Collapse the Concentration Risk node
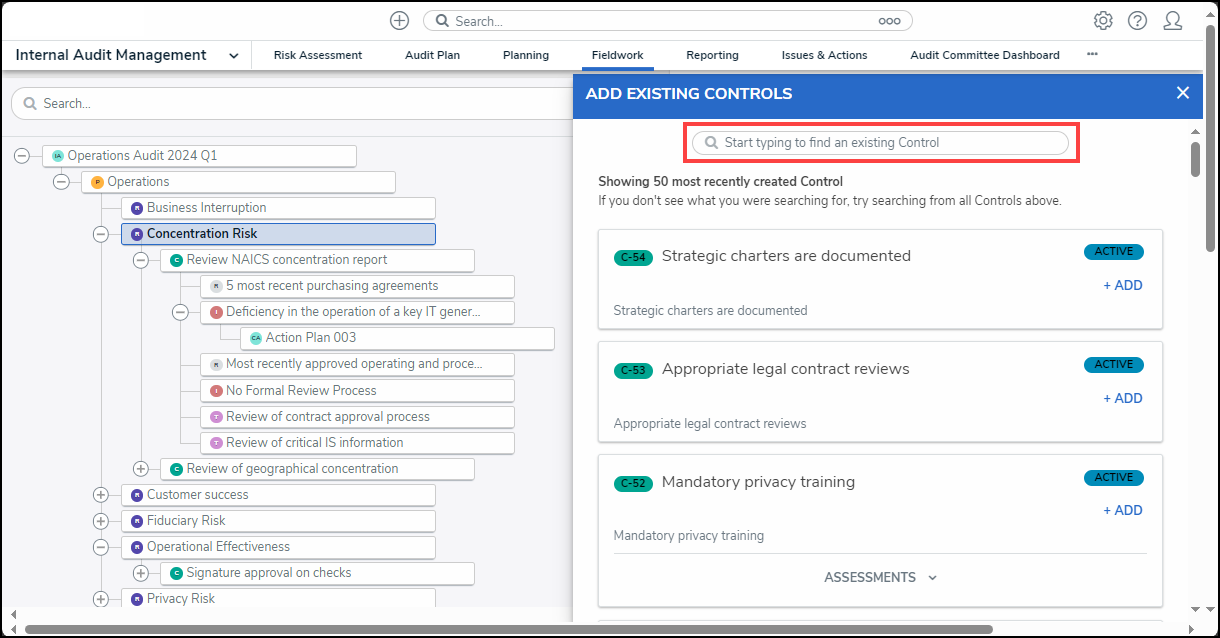 point(100,234)
